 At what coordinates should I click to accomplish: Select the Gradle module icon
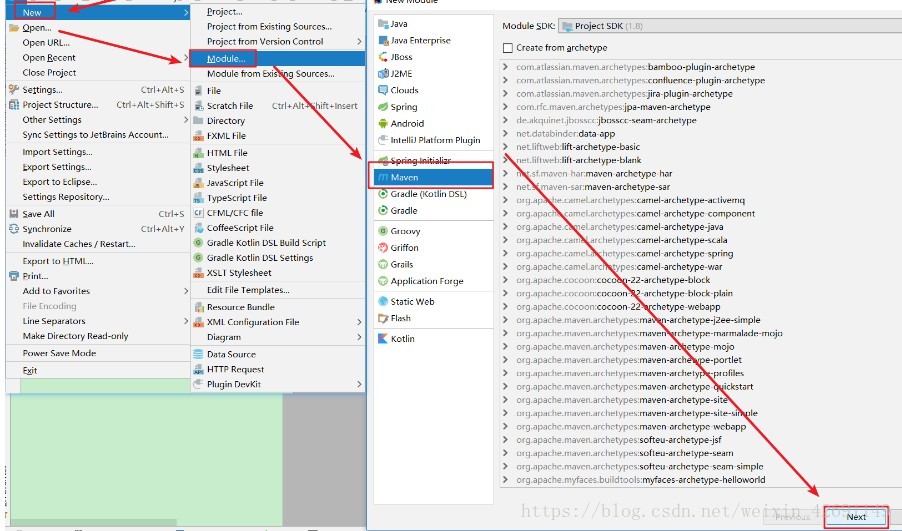pos(383,211)
